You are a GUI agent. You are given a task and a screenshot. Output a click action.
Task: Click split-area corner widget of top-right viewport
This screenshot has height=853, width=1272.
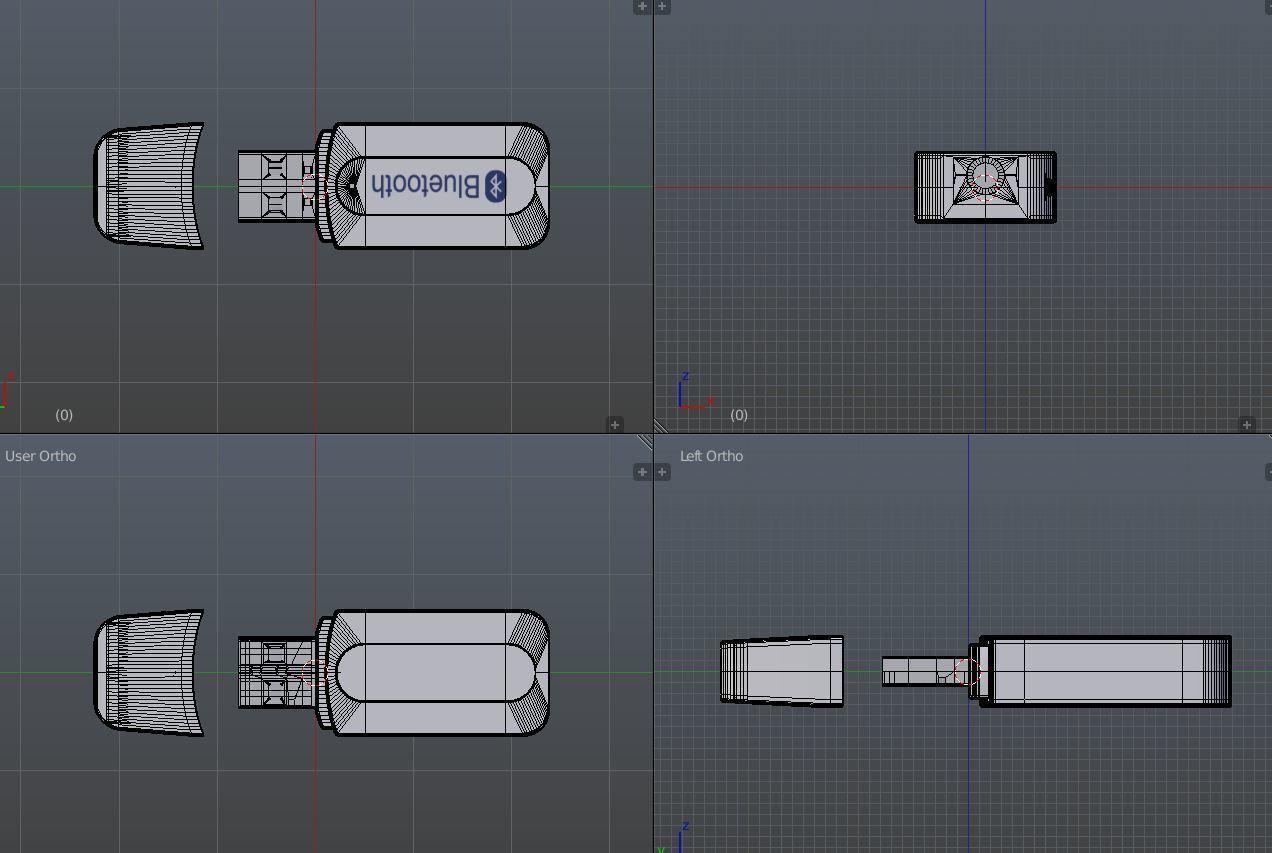pyautogui.click(x=662, y=426)
